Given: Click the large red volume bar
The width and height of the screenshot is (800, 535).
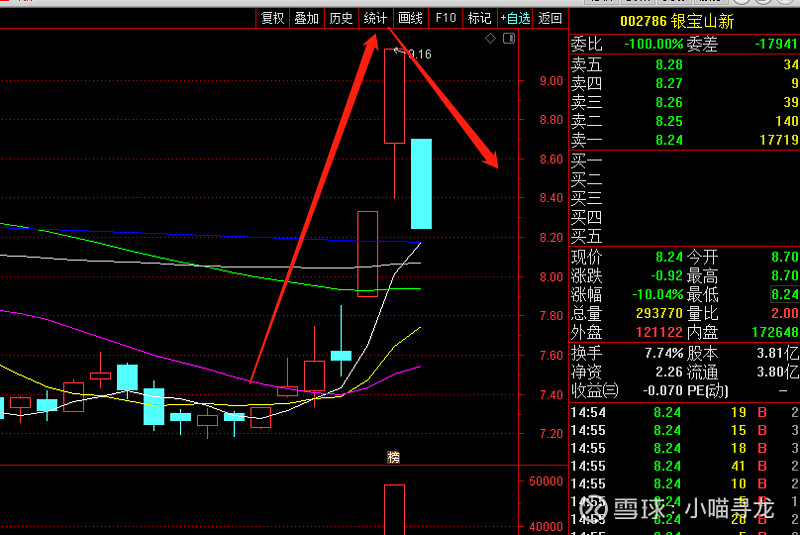Looking at the screenshot, I should coord(394,509).
